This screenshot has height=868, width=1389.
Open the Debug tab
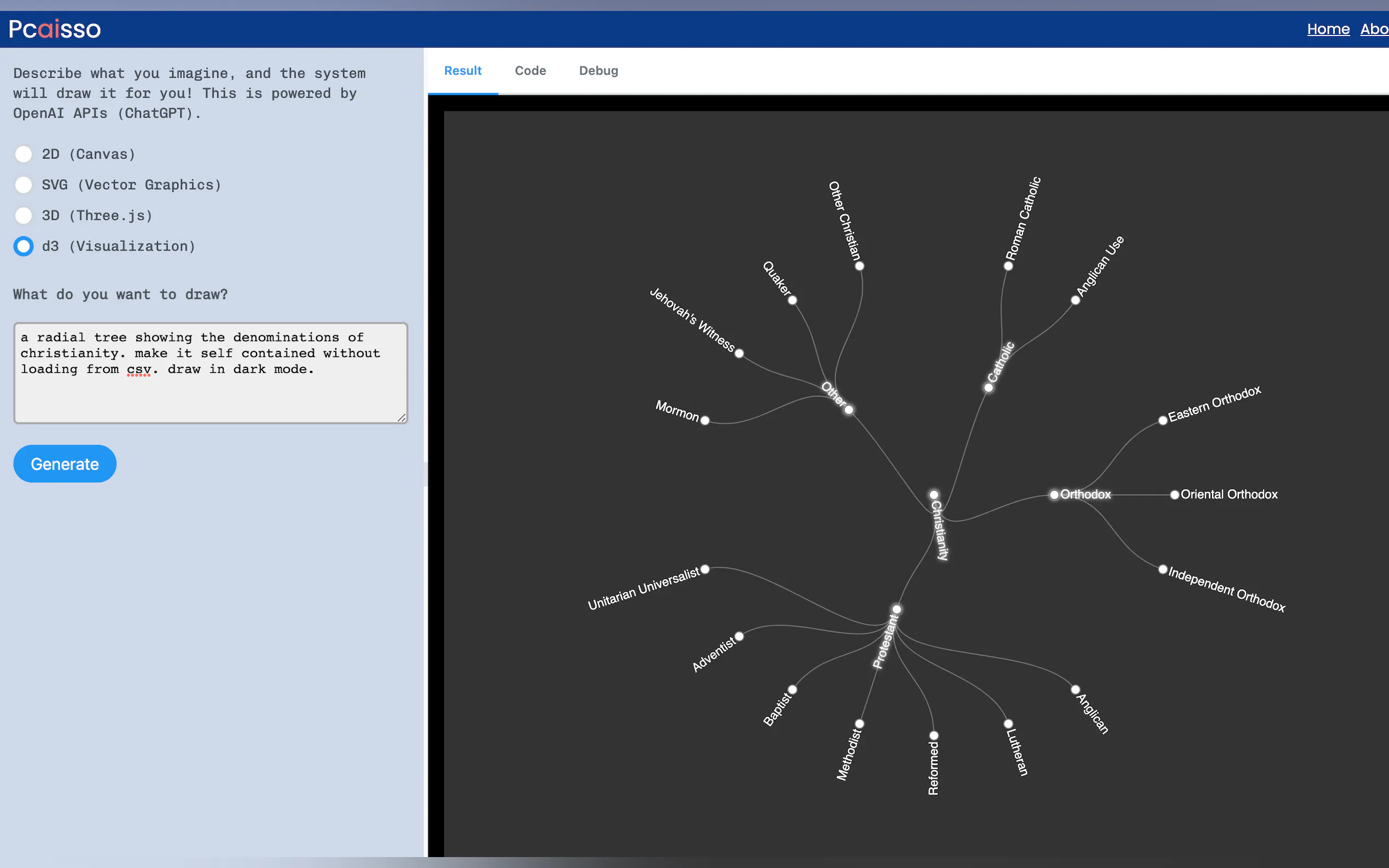coord(598,71)
